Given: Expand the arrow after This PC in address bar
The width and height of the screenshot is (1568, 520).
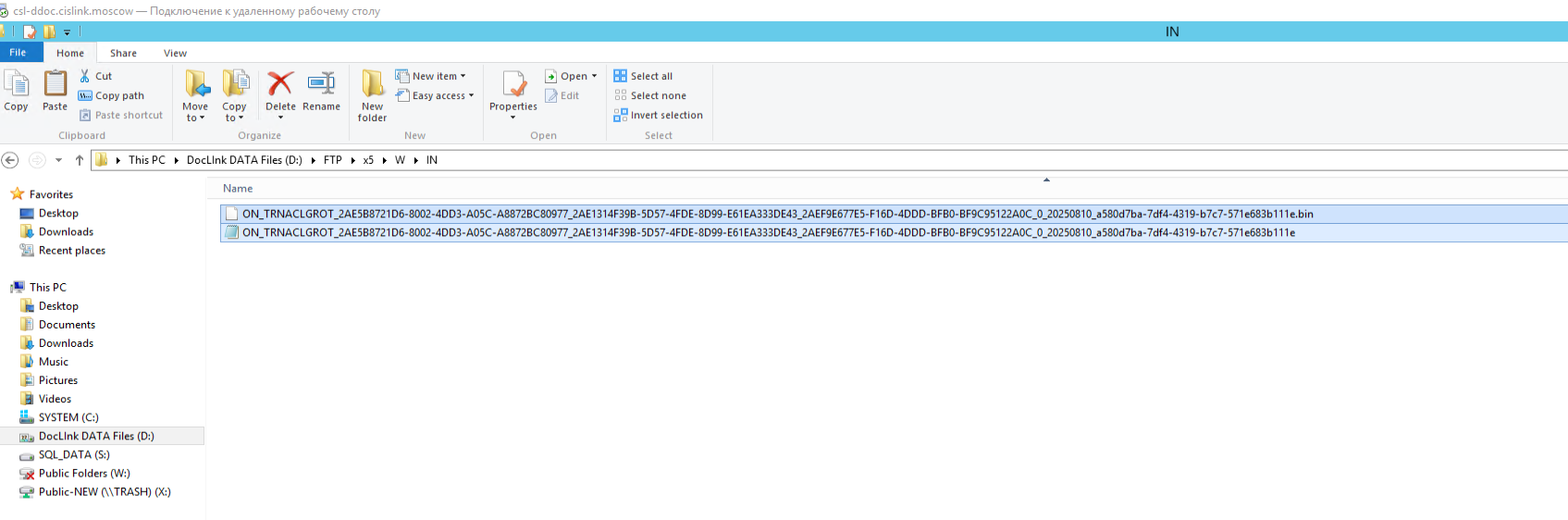Looking at the screenshot, I should (x=176, y=160).
